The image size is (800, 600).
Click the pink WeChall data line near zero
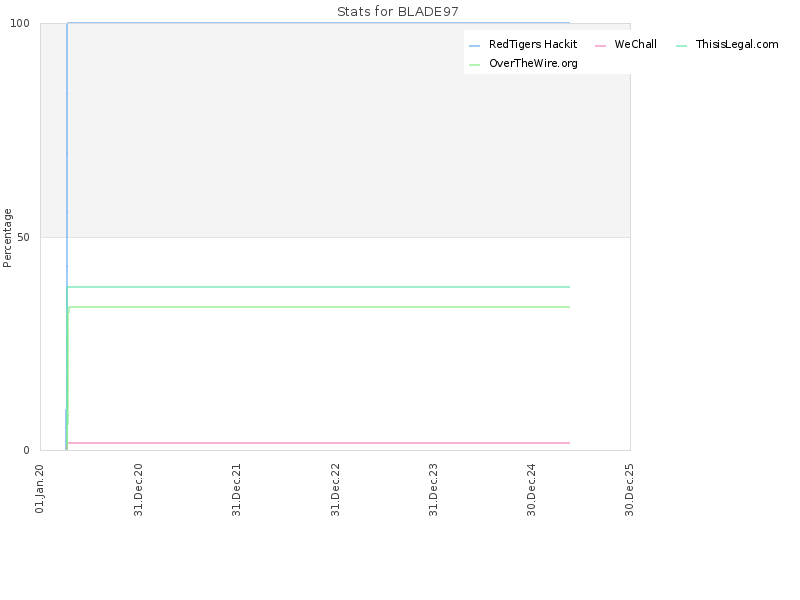pos(318,443)
